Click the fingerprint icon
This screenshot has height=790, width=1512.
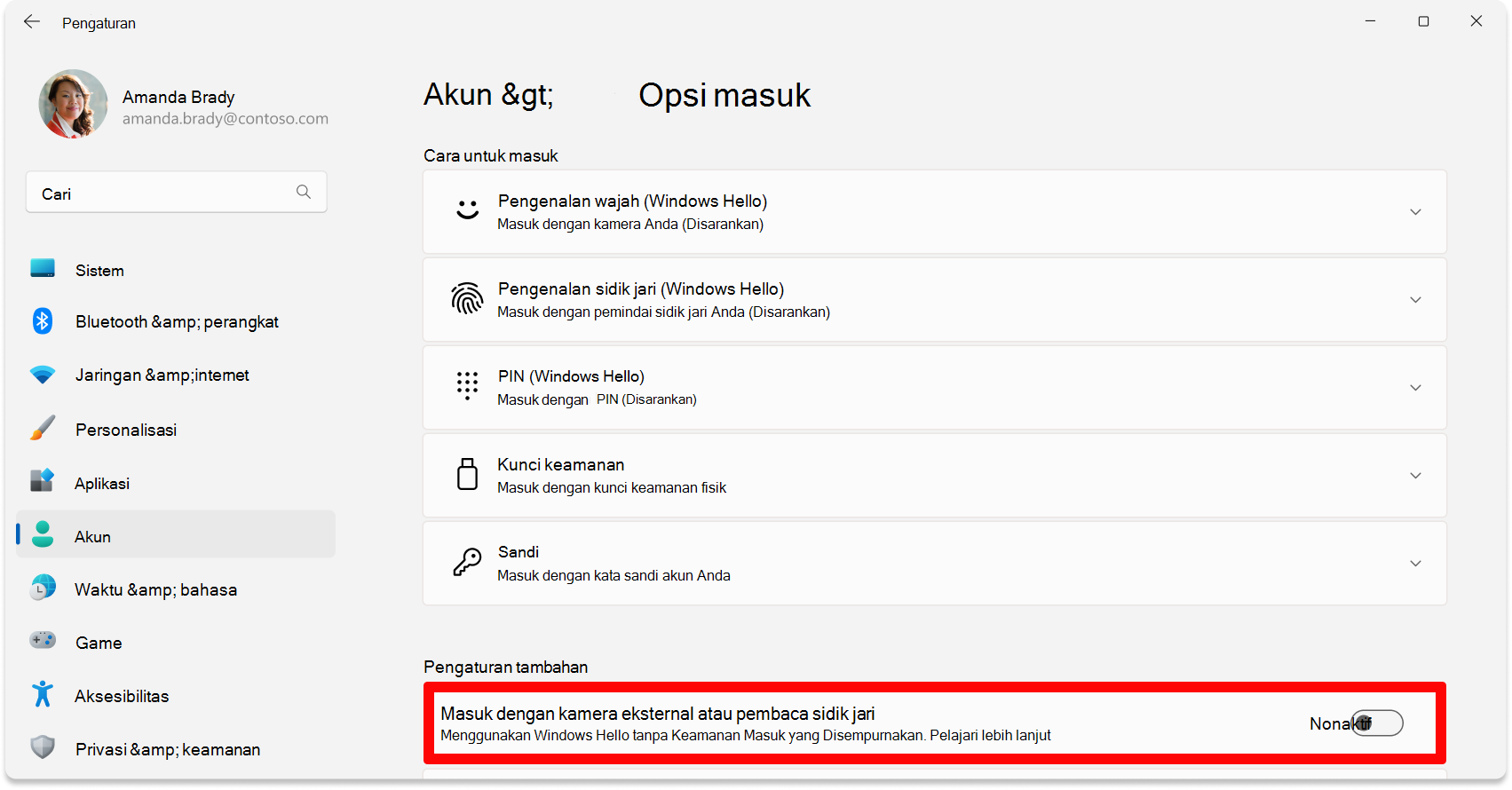click(467, 298)
